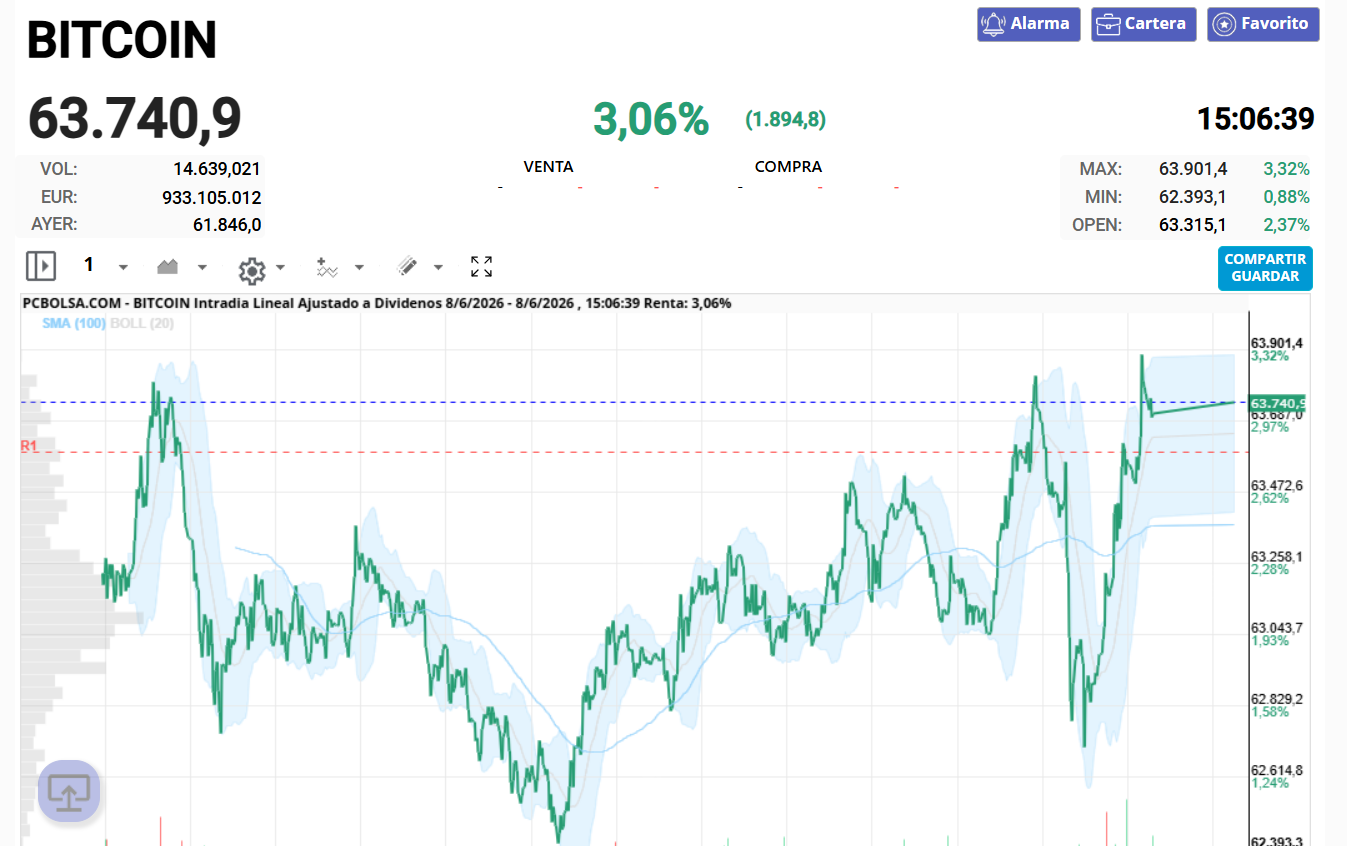Open the chart type area icon

tap(167, 267)
